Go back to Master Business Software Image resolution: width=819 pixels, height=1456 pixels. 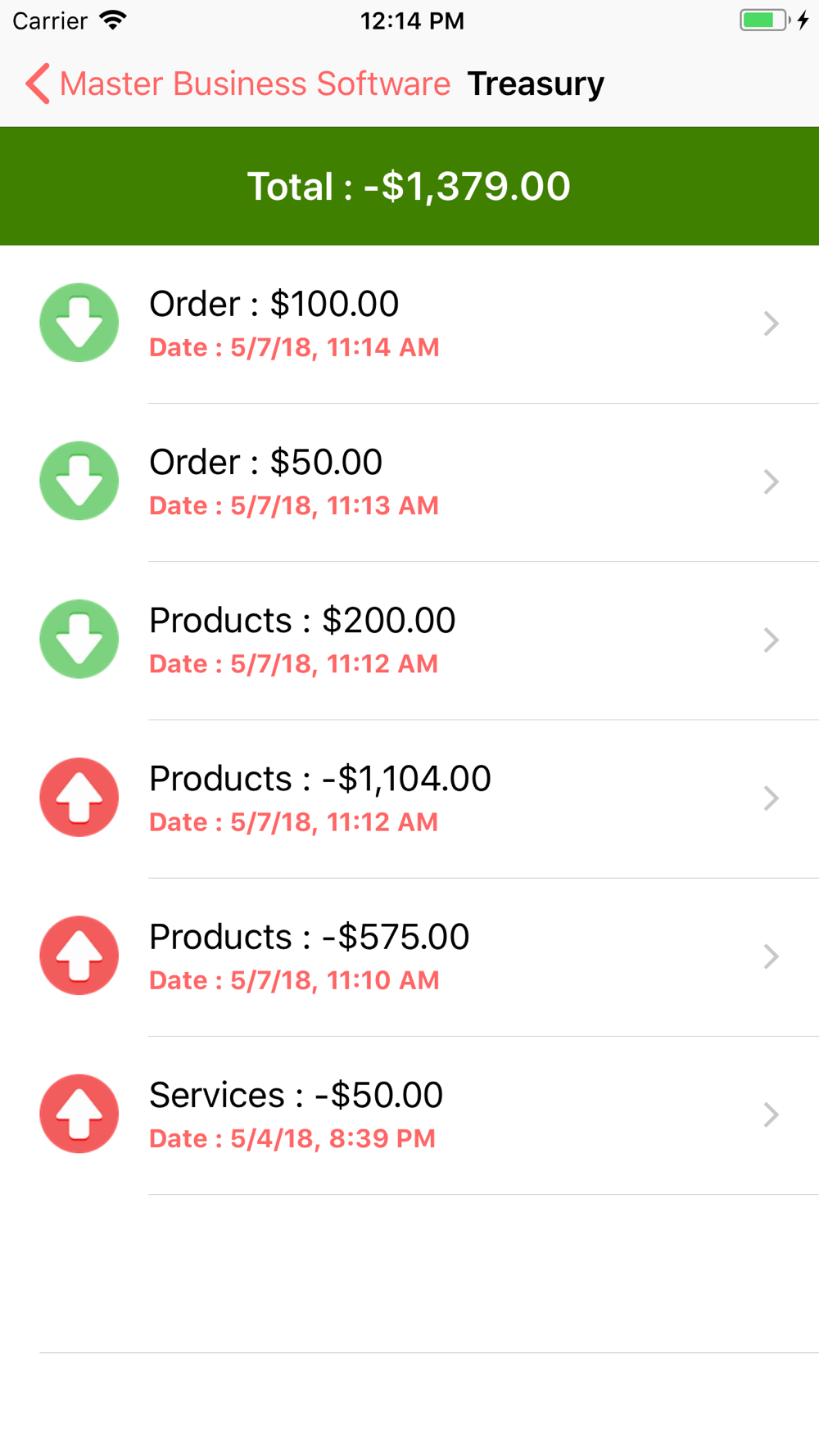254,84
